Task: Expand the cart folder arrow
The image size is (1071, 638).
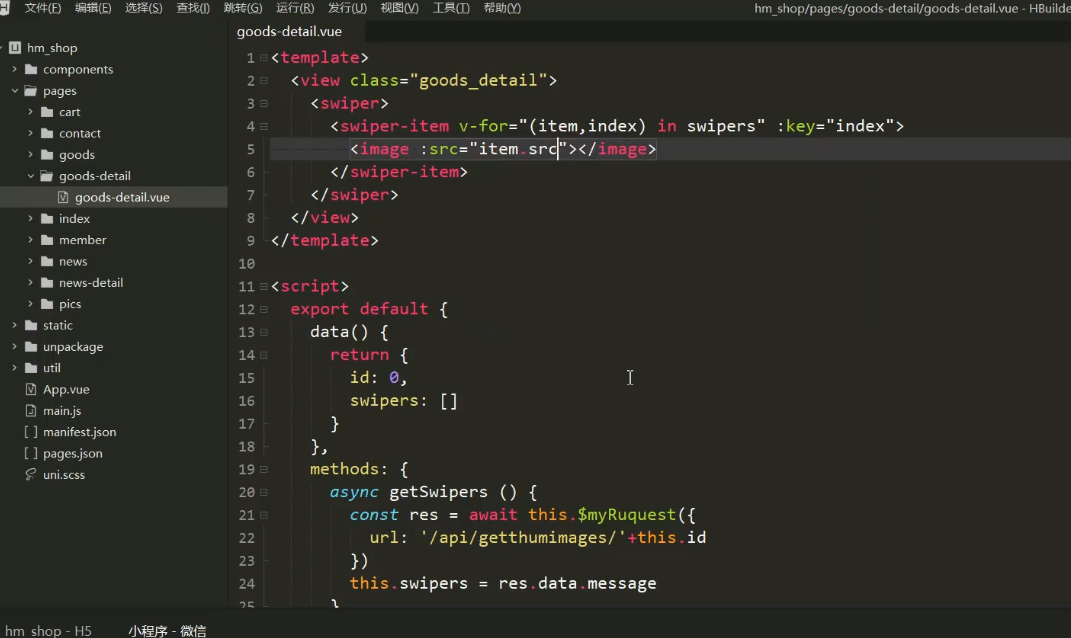Action: point(30,111)
